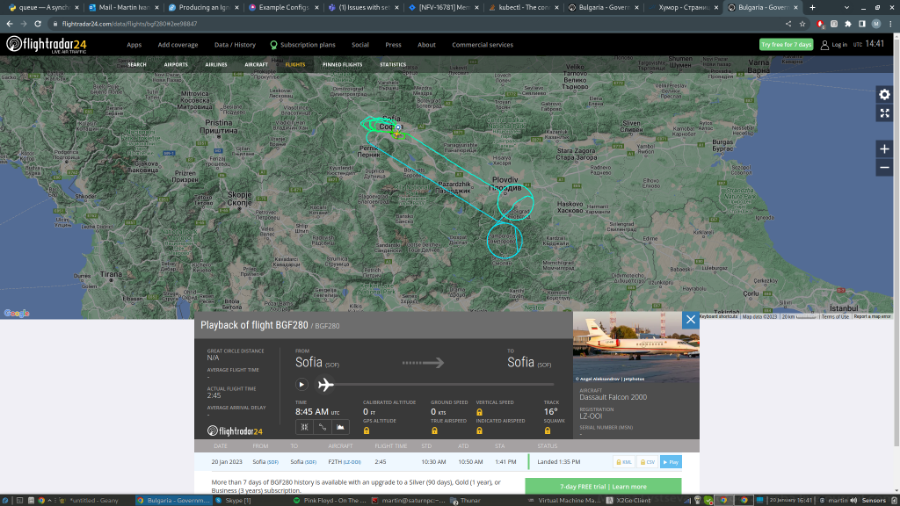Screen dimensions: 900x506
Task: Select SEARCH in data submenu
Action: point(137,65)
